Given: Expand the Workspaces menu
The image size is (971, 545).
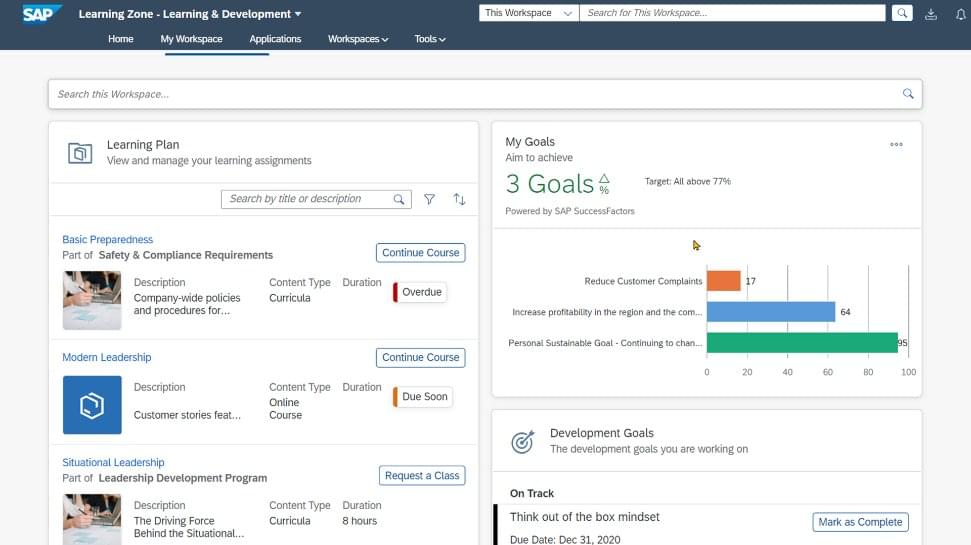Looking at the screenshot, I should pyautogui.click(x=358, y=39).
